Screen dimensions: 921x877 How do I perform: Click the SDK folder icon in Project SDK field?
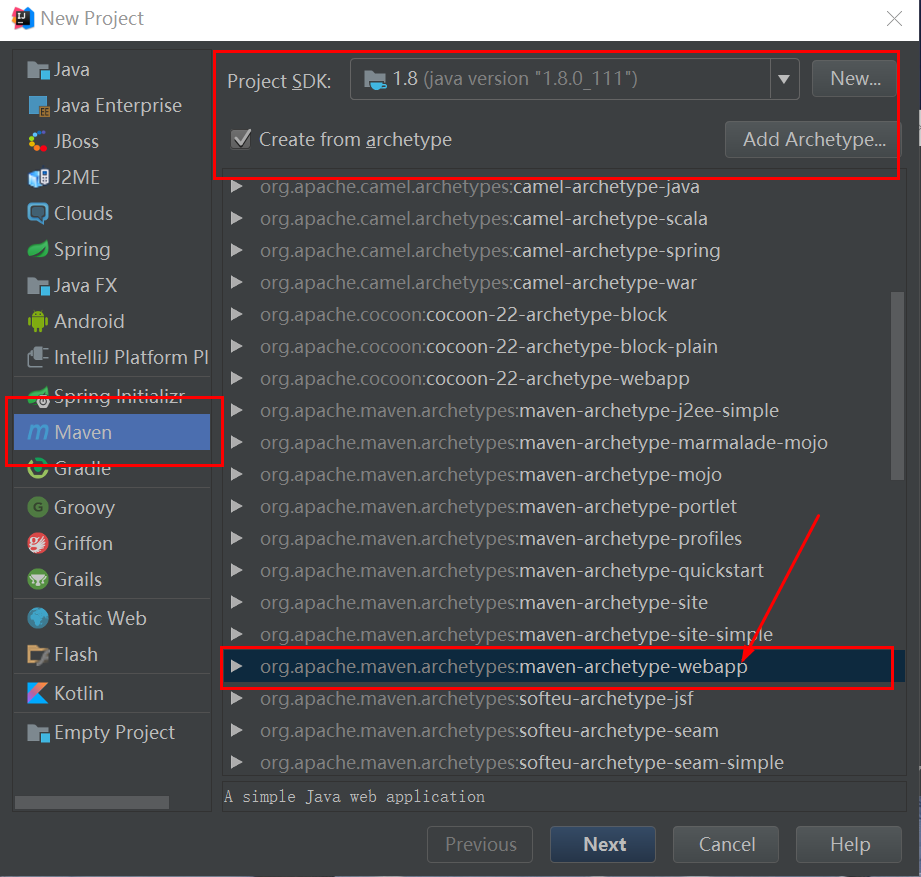(x=375, y=79)
